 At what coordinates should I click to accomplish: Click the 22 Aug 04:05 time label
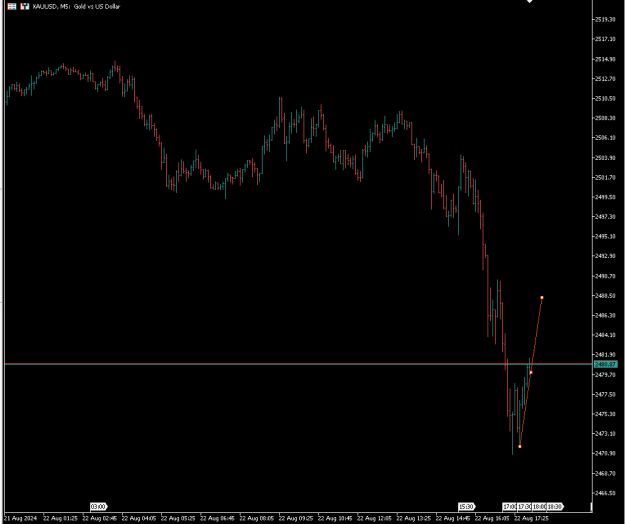tap(139, 518)
